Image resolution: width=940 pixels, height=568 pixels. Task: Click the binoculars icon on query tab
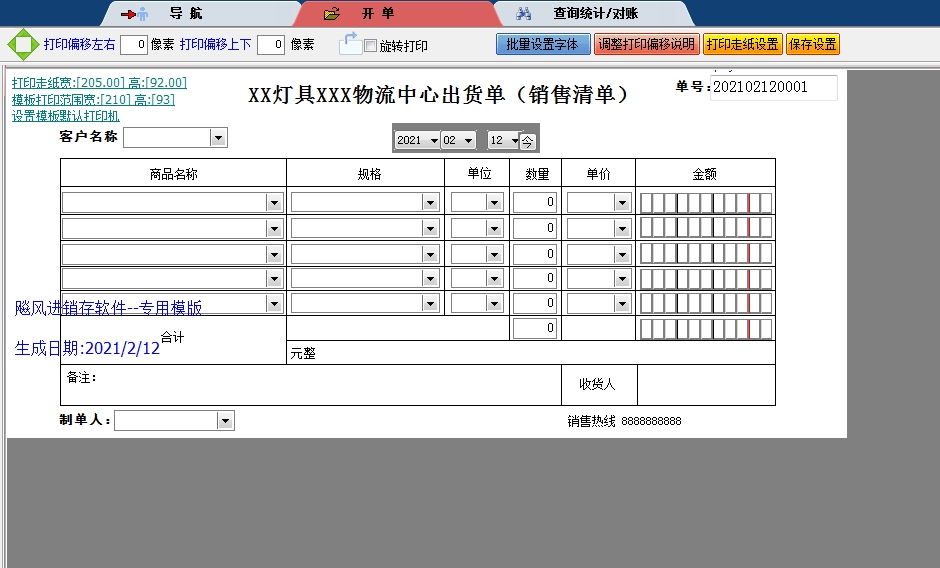tap(523, 14)
